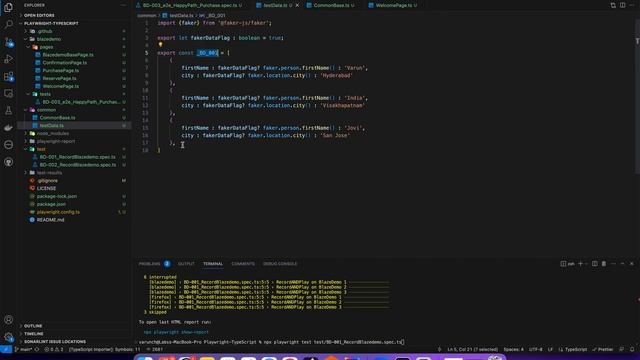Collapse the PLAYWRIGHT-TYPESCRIPT root folder
The image size is (640, 360).
51,23
